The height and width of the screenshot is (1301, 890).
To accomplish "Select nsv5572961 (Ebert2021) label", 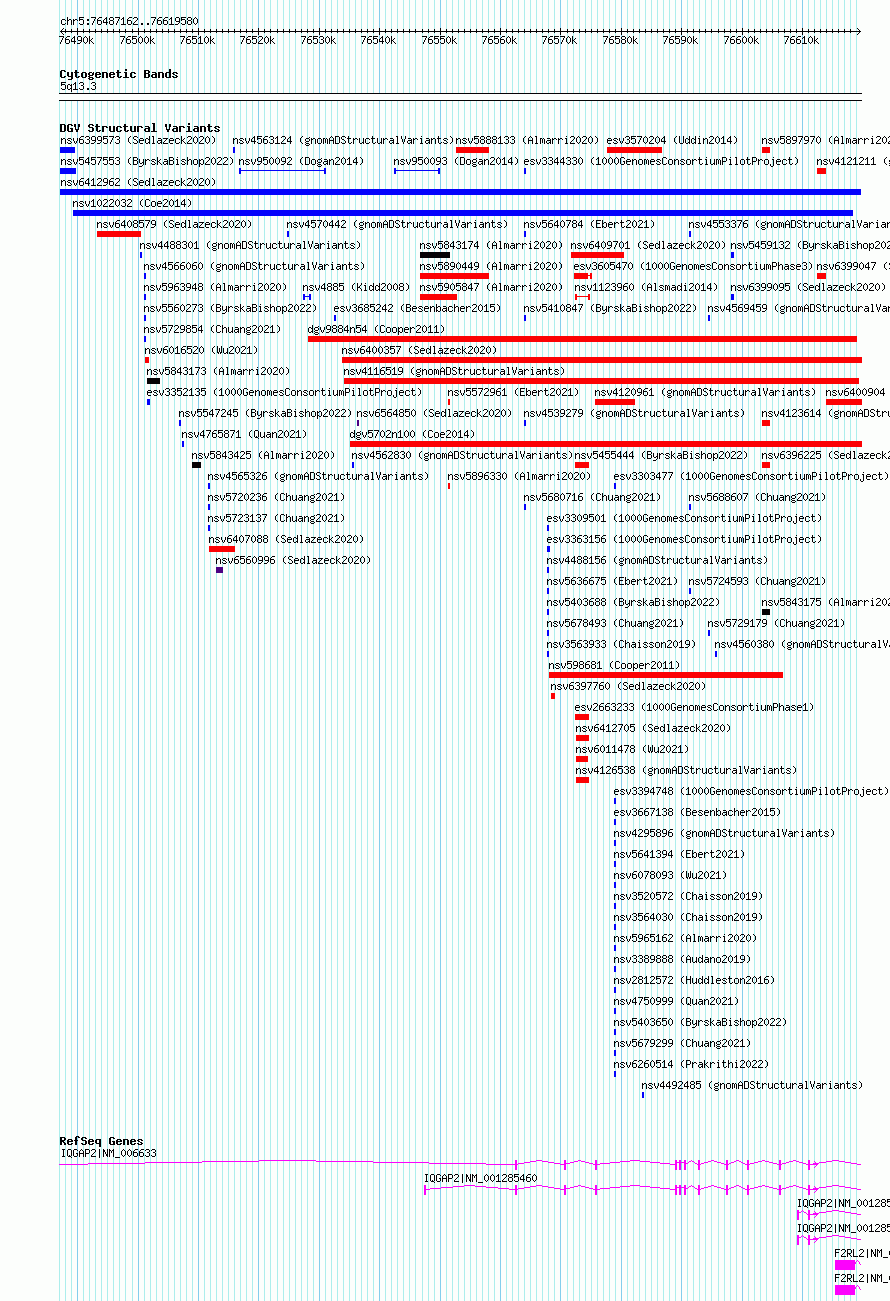I will tap(512, 393).
